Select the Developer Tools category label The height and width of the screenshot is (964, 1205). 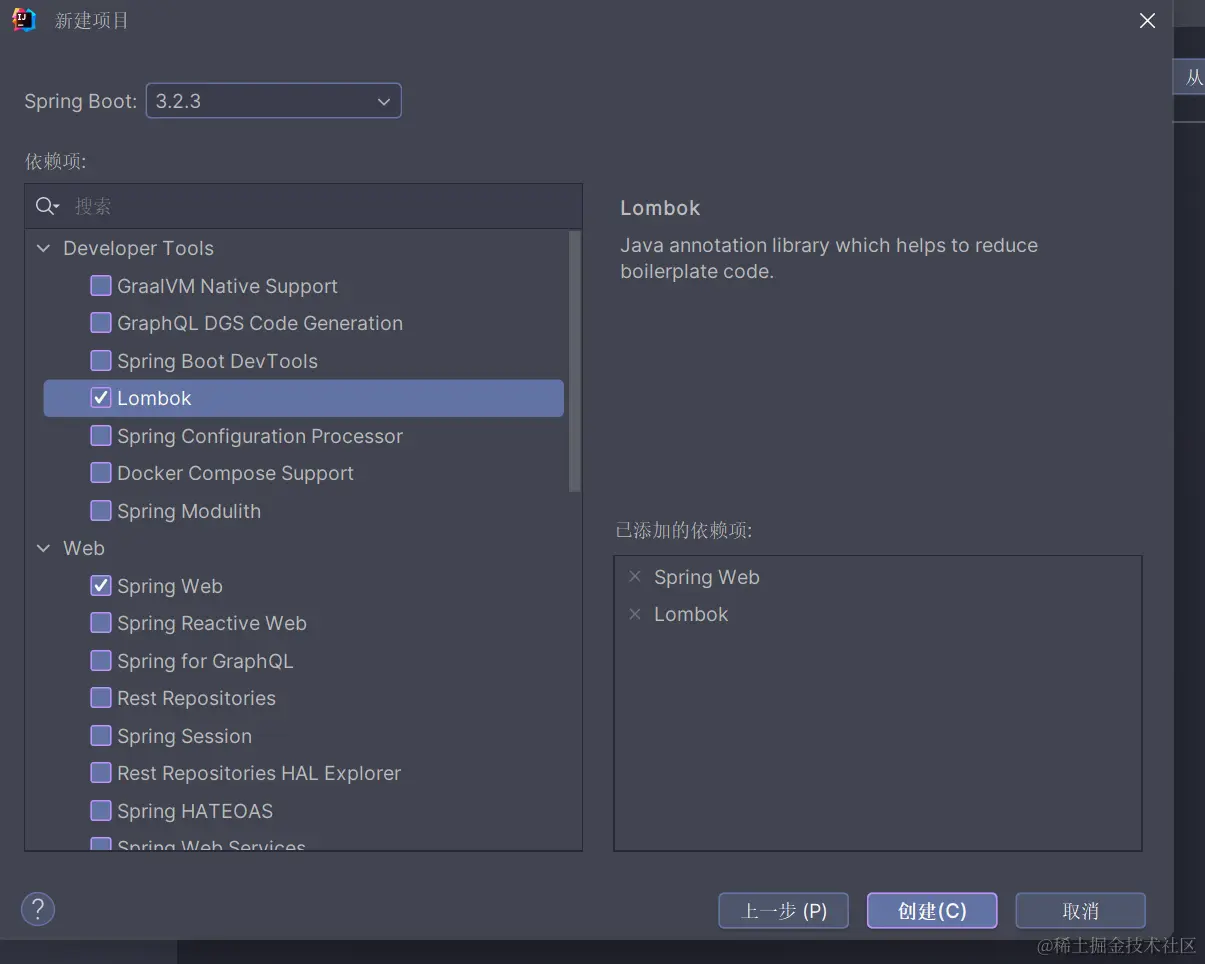tap(138, 248)
